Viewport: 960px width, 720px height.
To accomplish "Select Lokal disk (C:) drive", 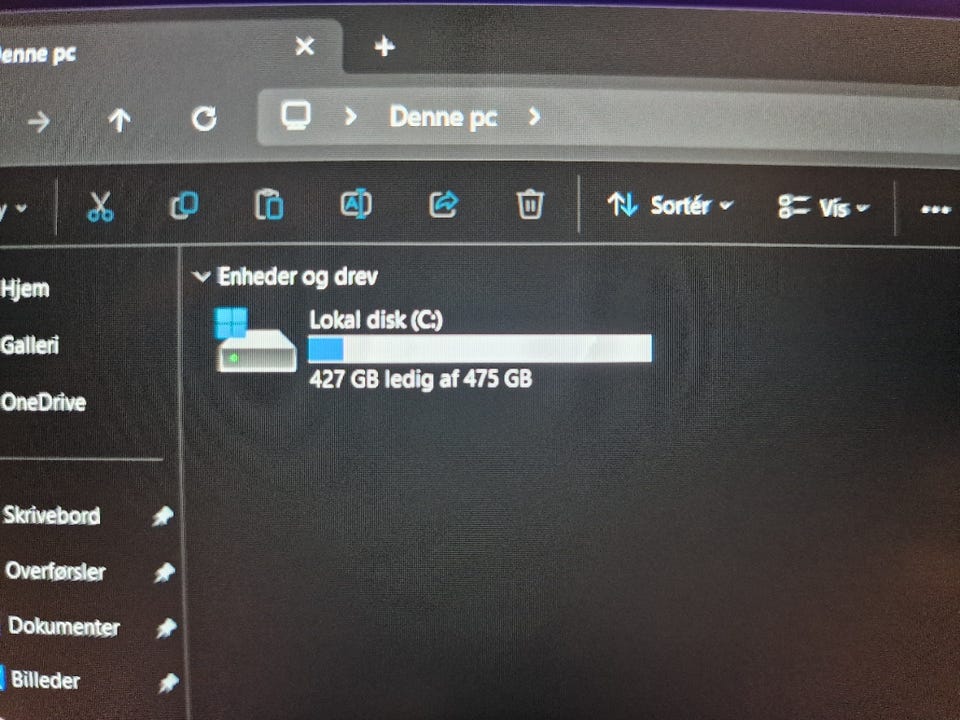I will tap(433, 347).
